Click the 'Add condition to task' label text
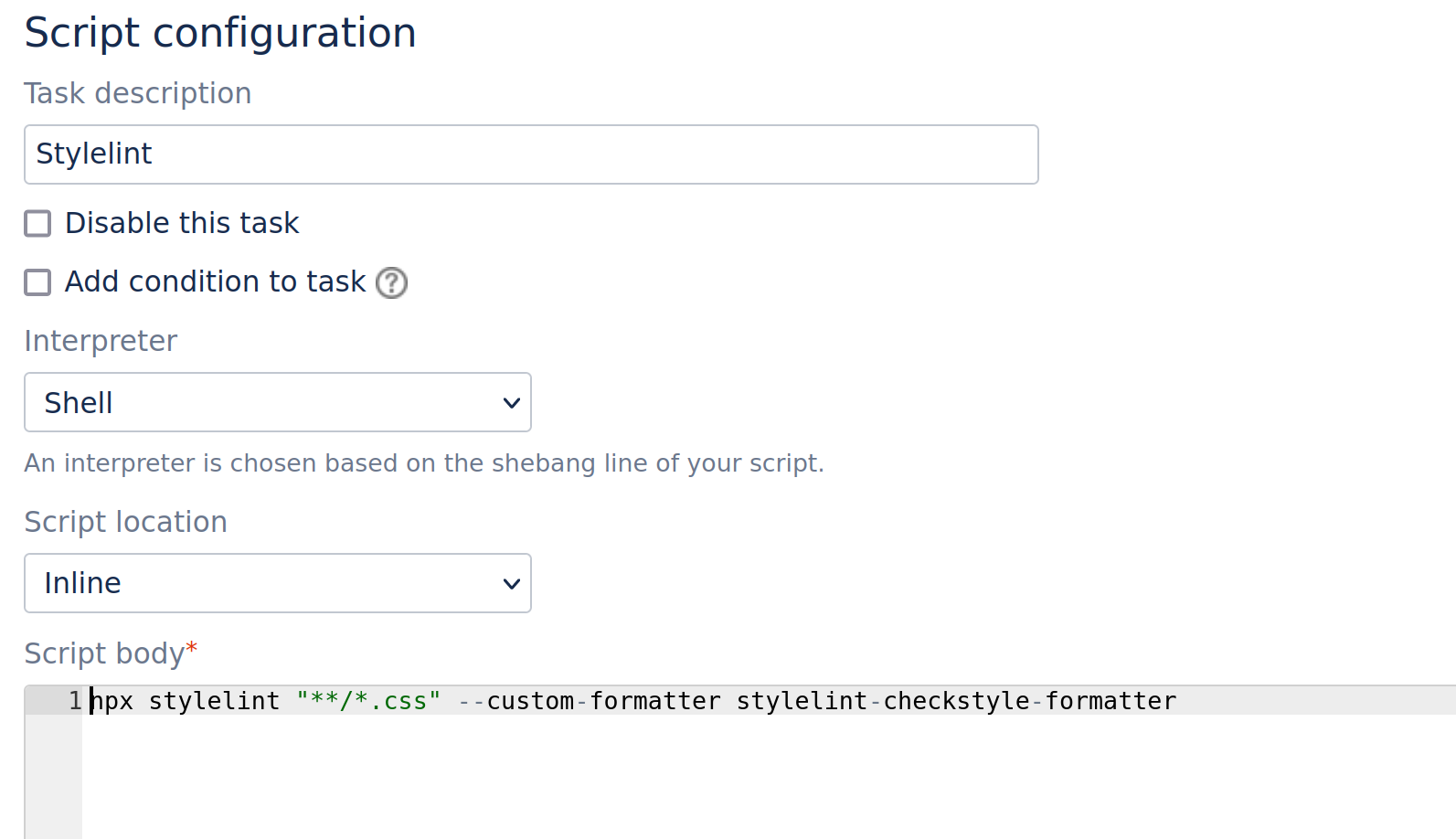1456x839 pixels. click(215, 281)
